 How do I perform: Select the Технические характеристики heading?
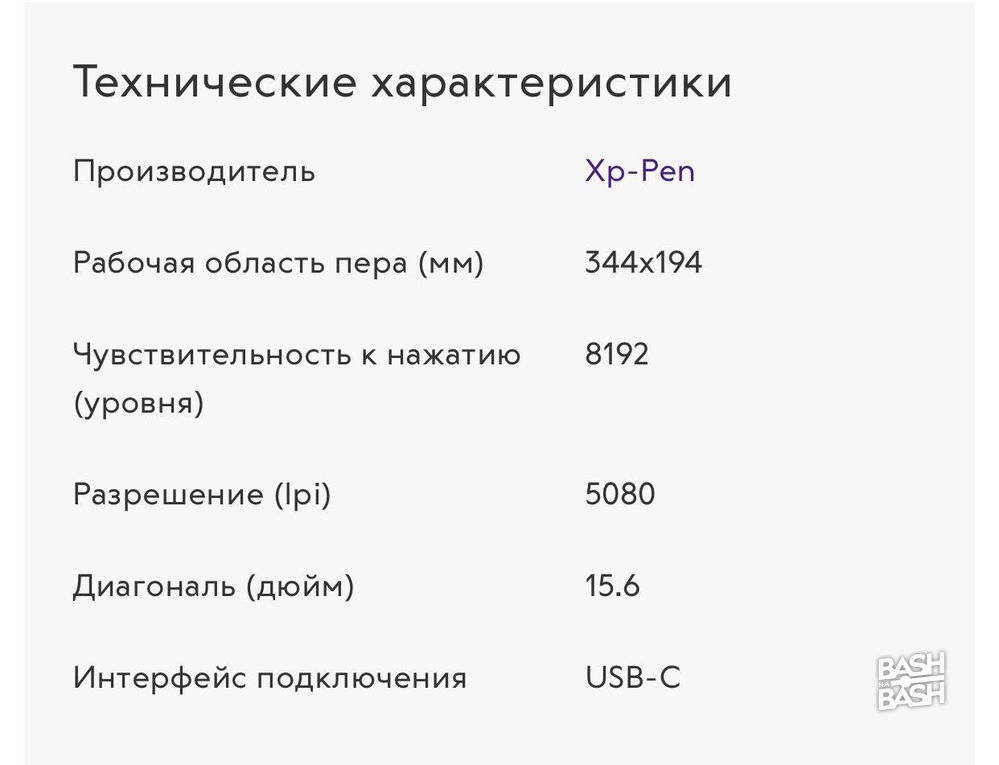coord(402,82)
